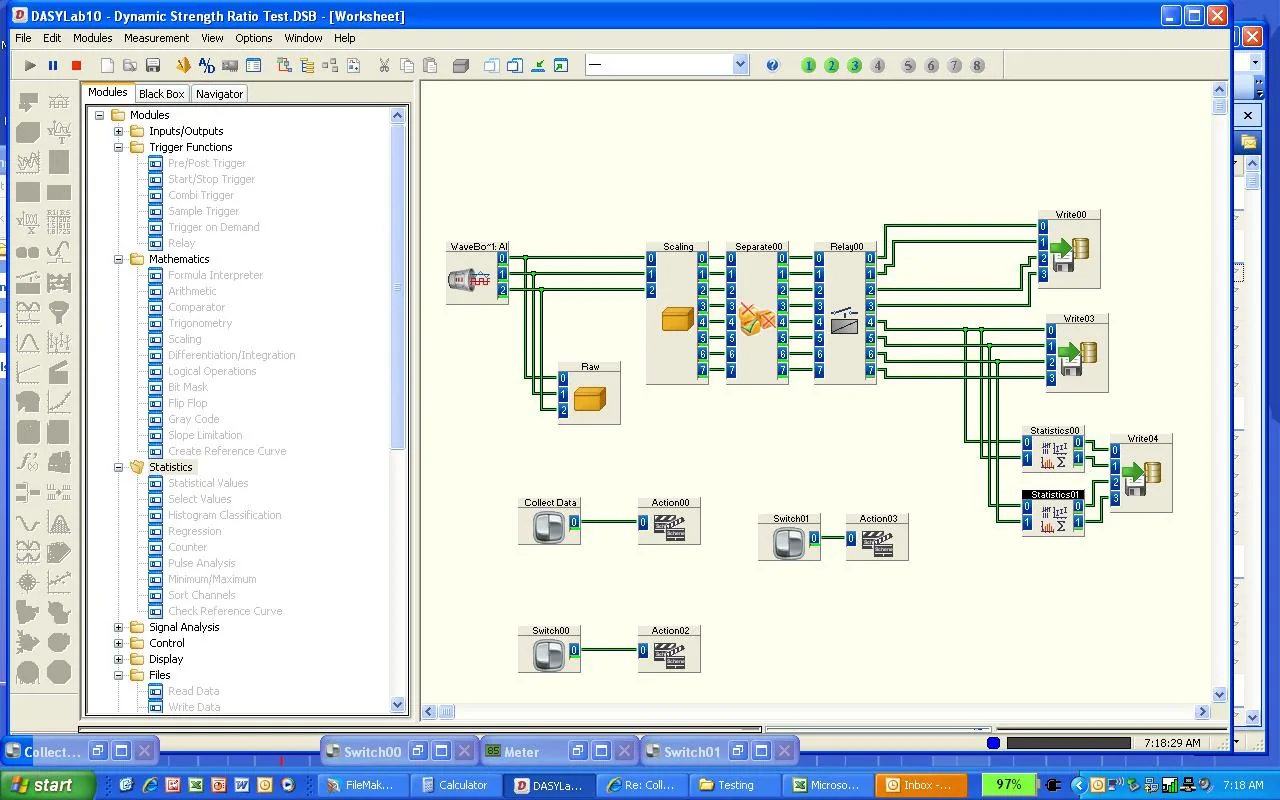Expand the Inputs/Outputs folder
The height and width of the screenshot is (800, 1280).
(x=119, y=131)
